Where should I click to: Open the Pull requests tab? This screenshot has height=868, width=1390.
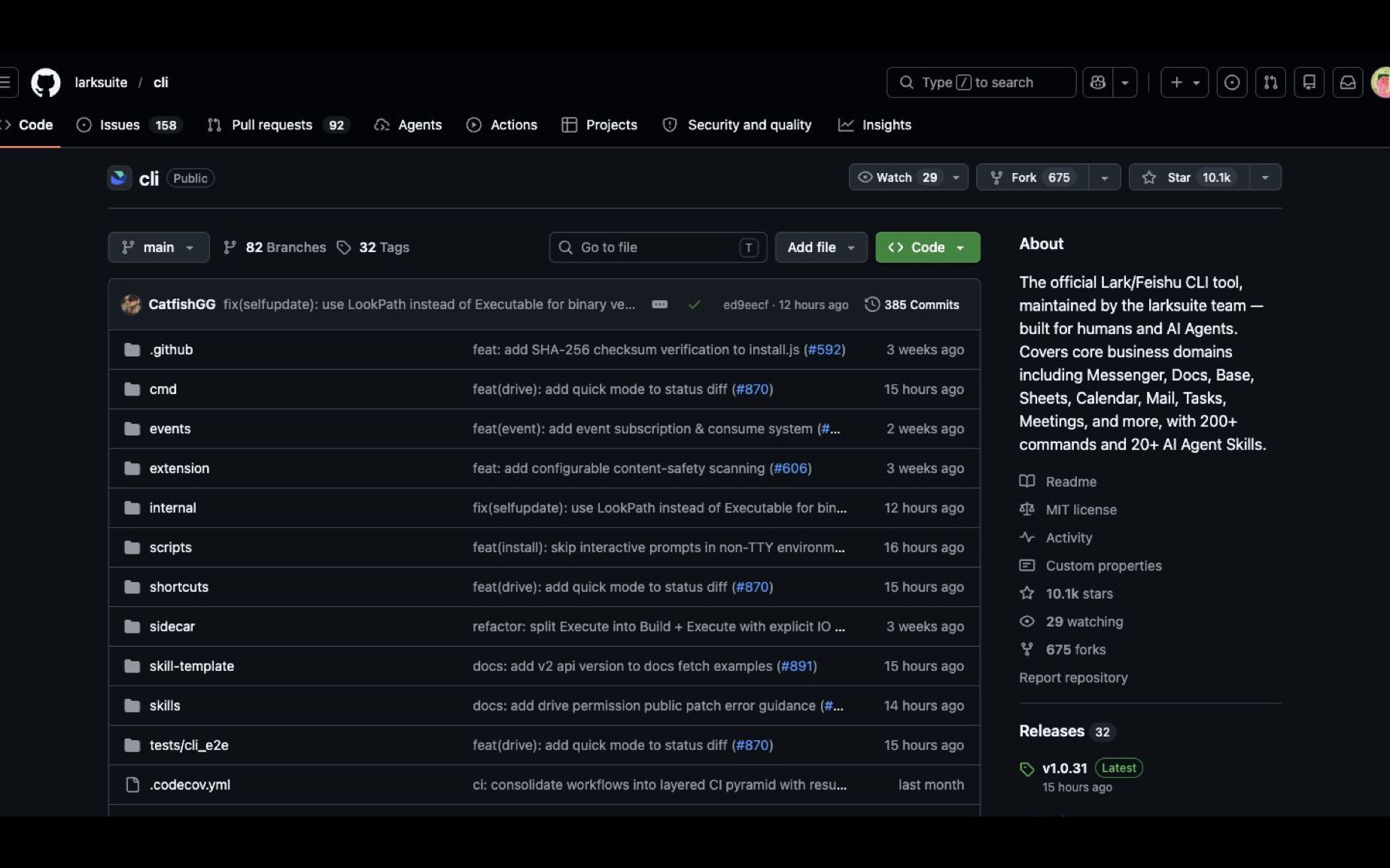(x=278, y=125)
